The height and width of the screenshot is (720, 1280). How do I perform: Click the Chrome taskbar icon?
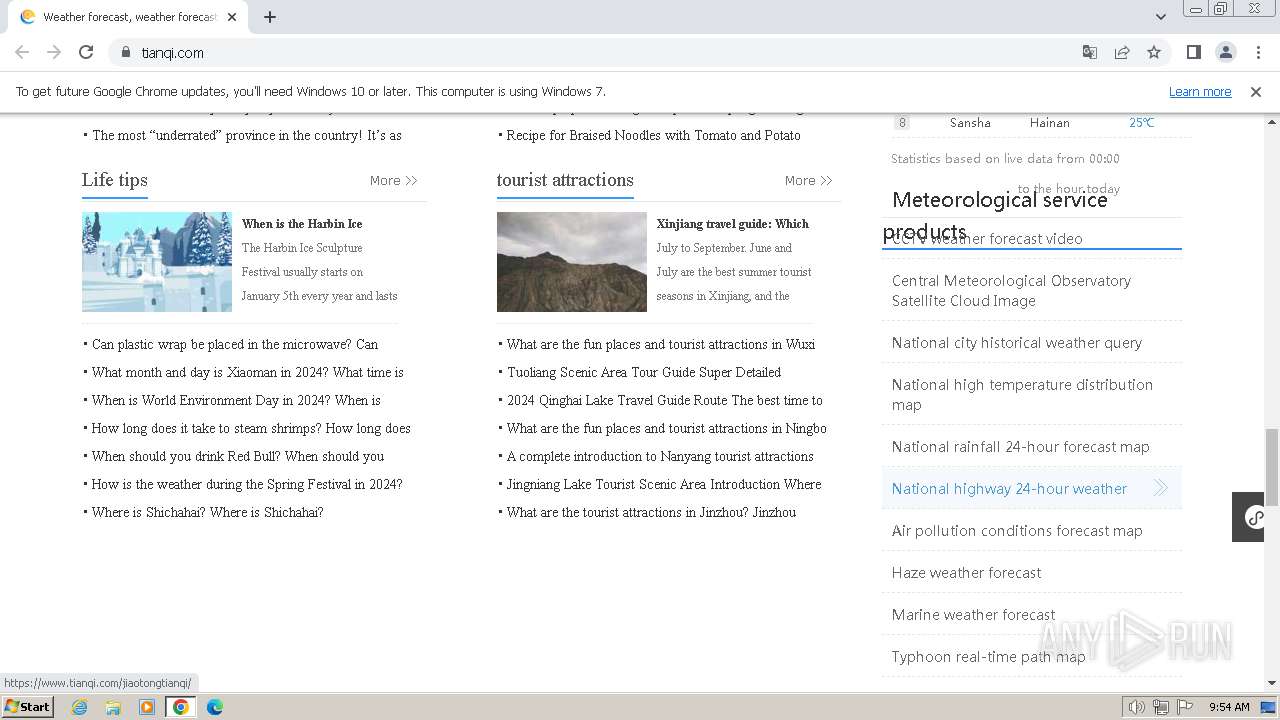pos(181,707)
